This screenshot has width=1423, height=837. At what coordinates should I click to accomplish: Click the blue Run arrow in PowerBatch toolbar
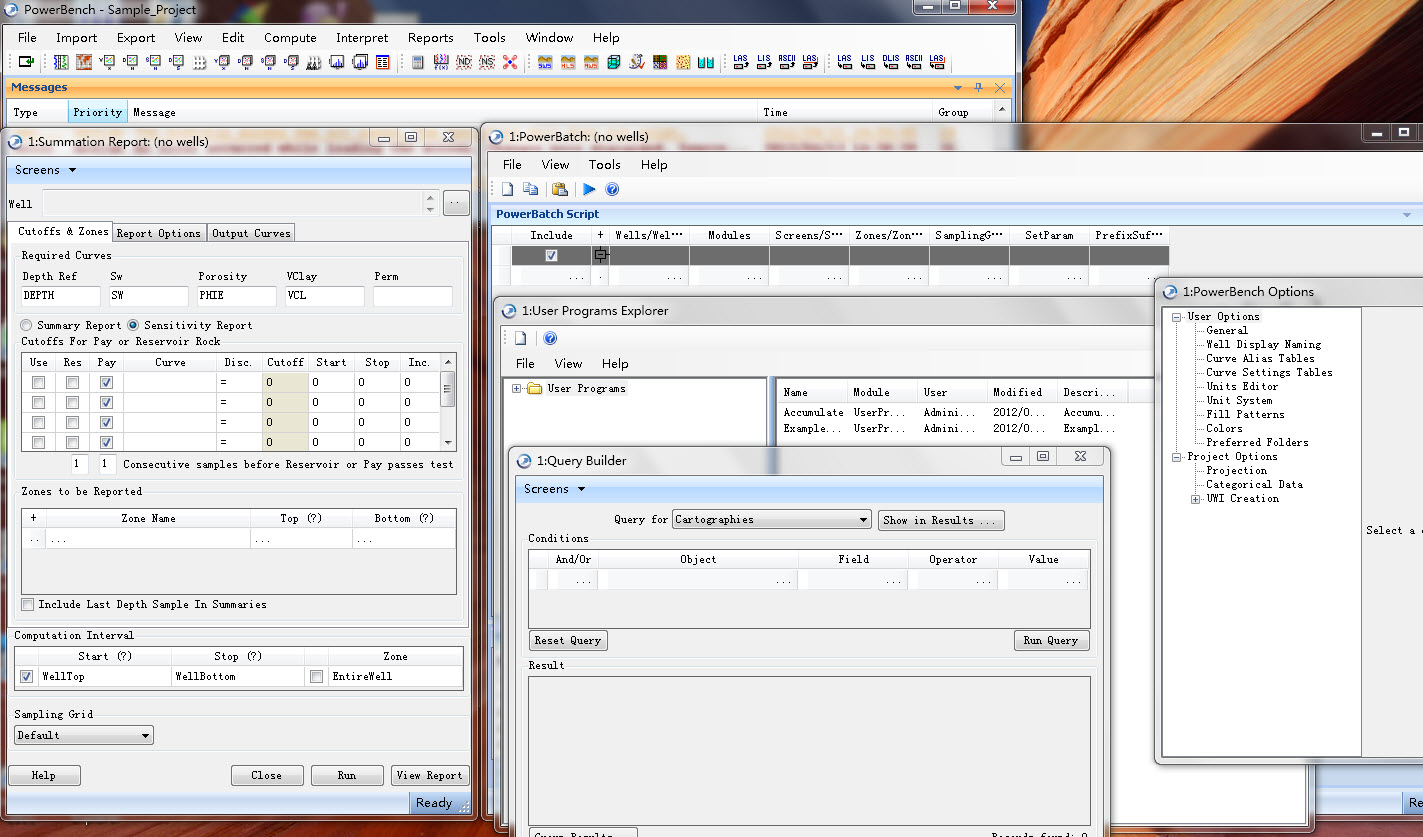(x=590, y=189)
